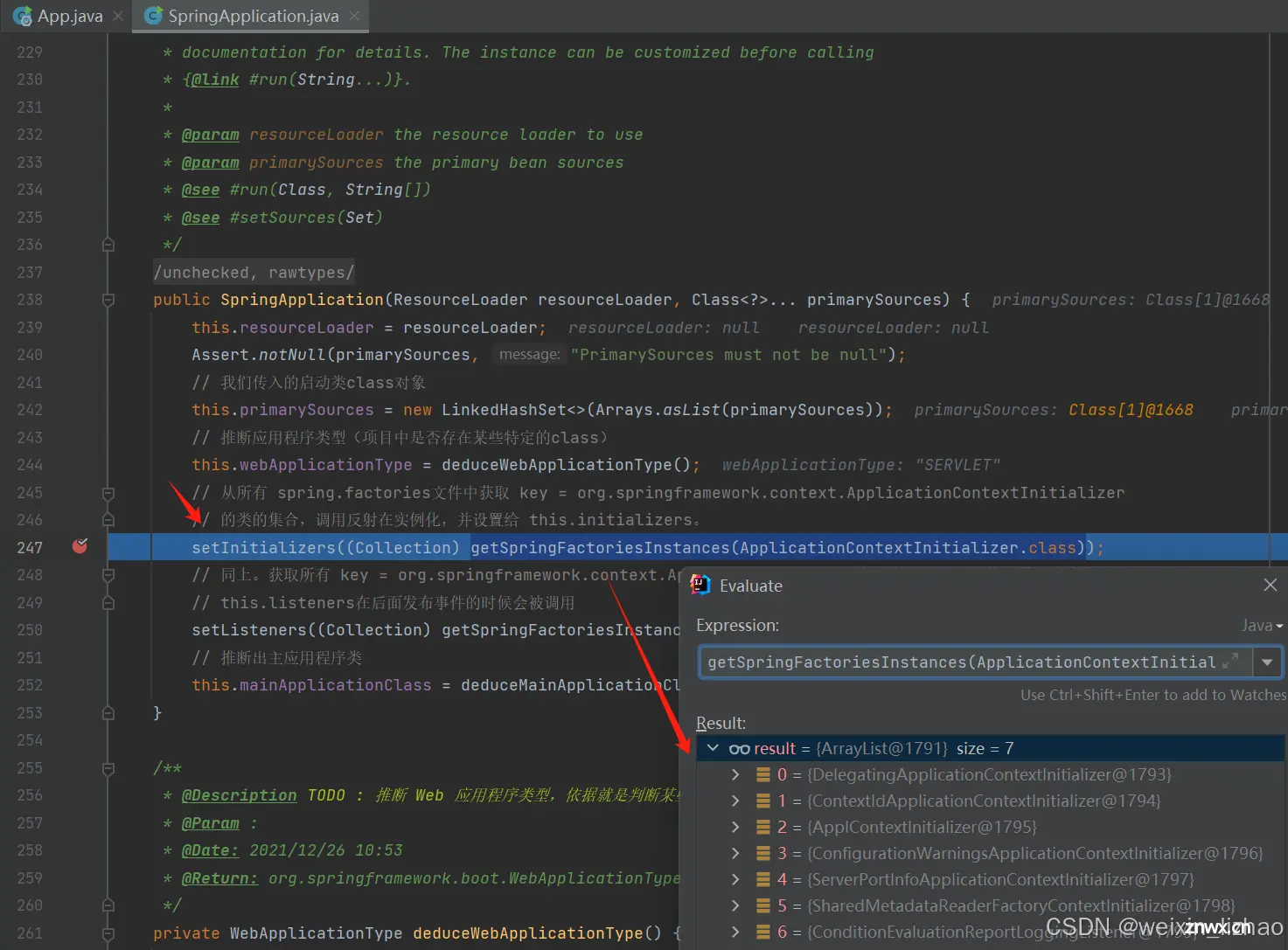Toggle the fold marker at line 249

click(108, 603)
